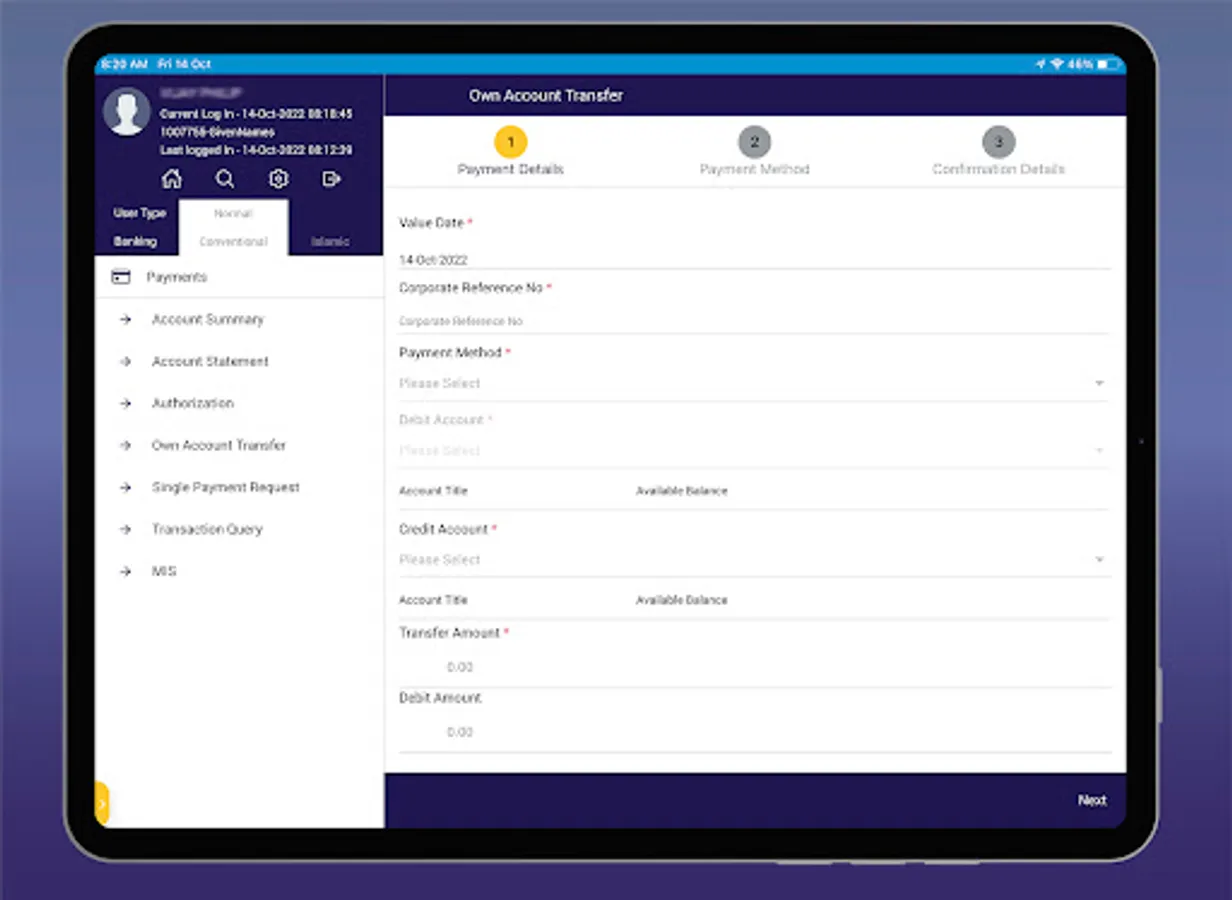Click the Last logged in timestamp text
The height and width of the screenshot is (900, 1232).
(x=256, y=150)
